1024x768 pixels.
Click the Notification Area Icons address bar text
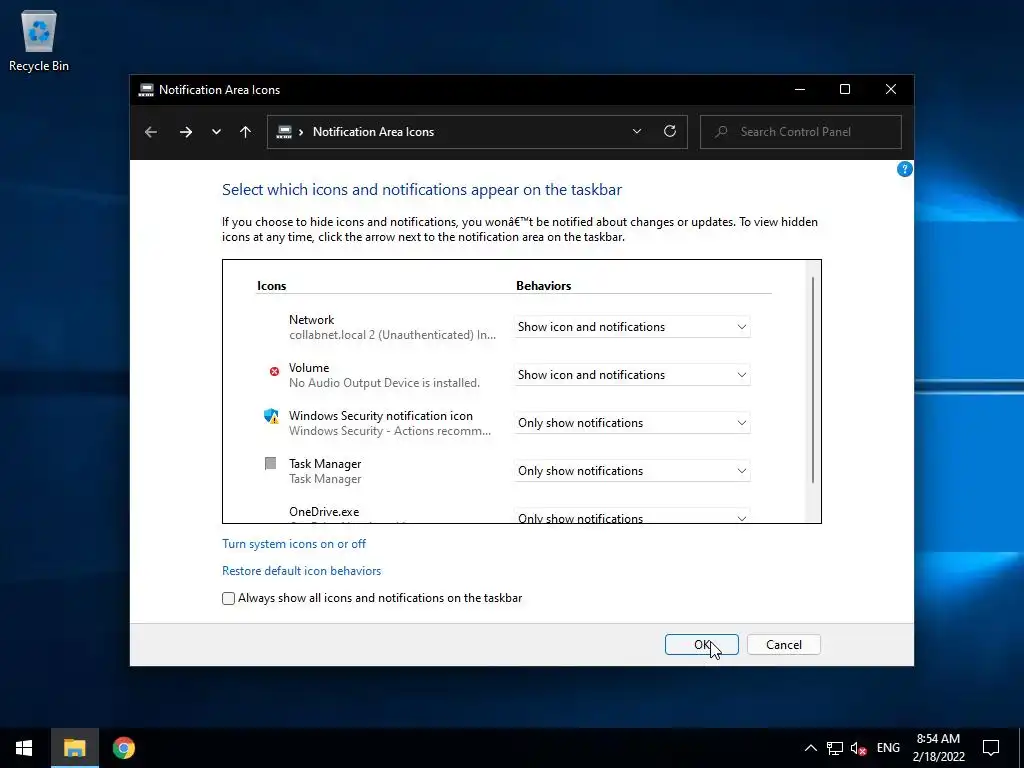coord(374,132)
